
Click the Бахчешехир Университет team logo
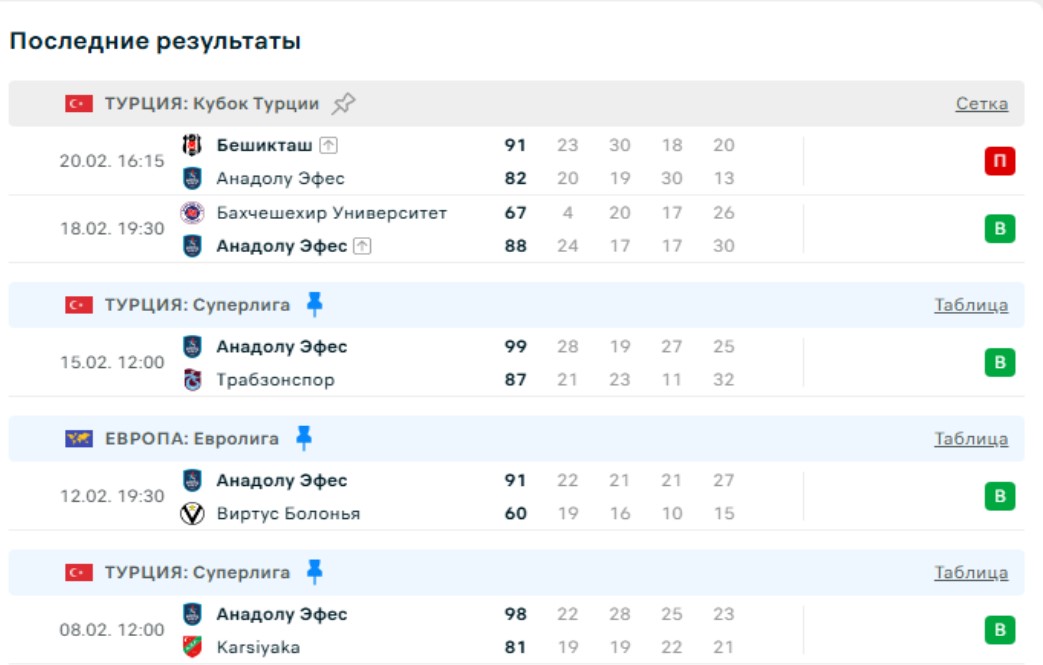[x=192, y=212]
